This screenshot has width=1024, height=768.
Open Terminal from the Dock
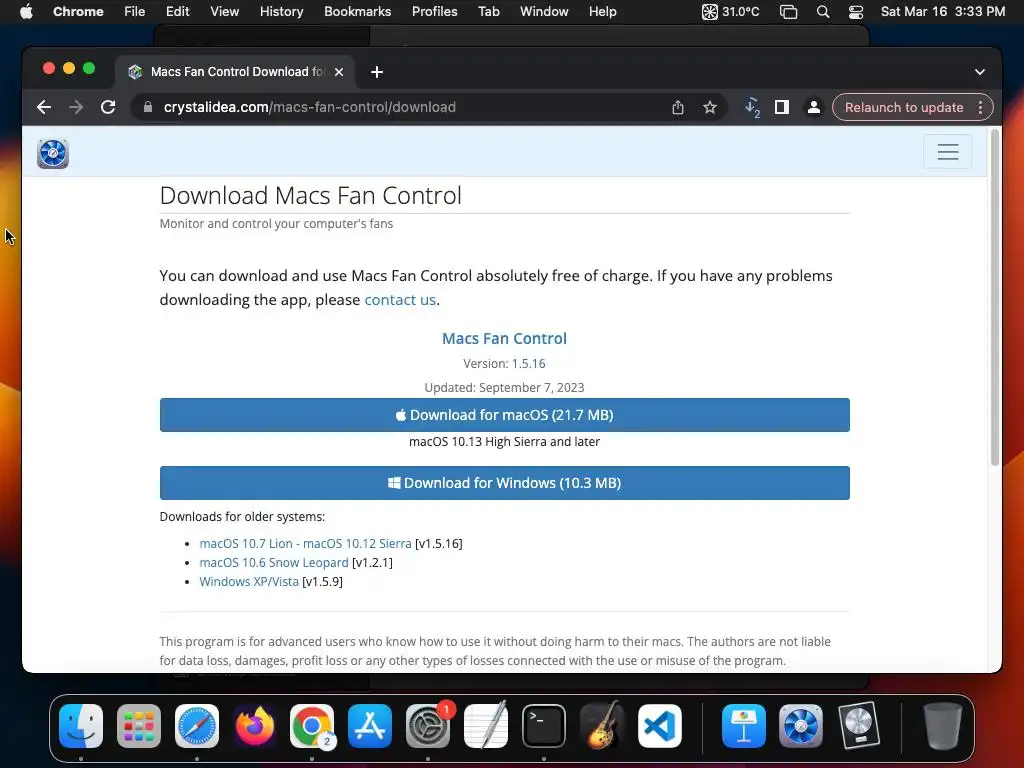(543, 726)
